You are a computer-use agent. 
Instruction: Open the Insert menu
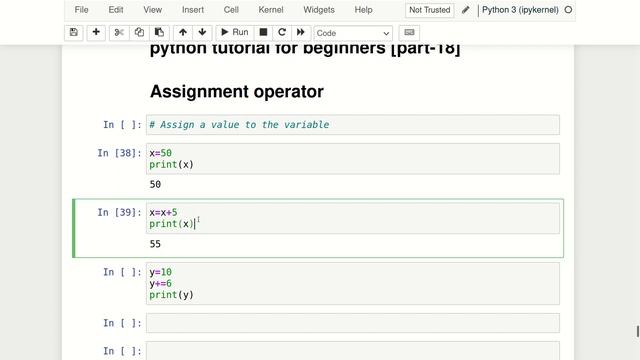[x=193, y=10]
